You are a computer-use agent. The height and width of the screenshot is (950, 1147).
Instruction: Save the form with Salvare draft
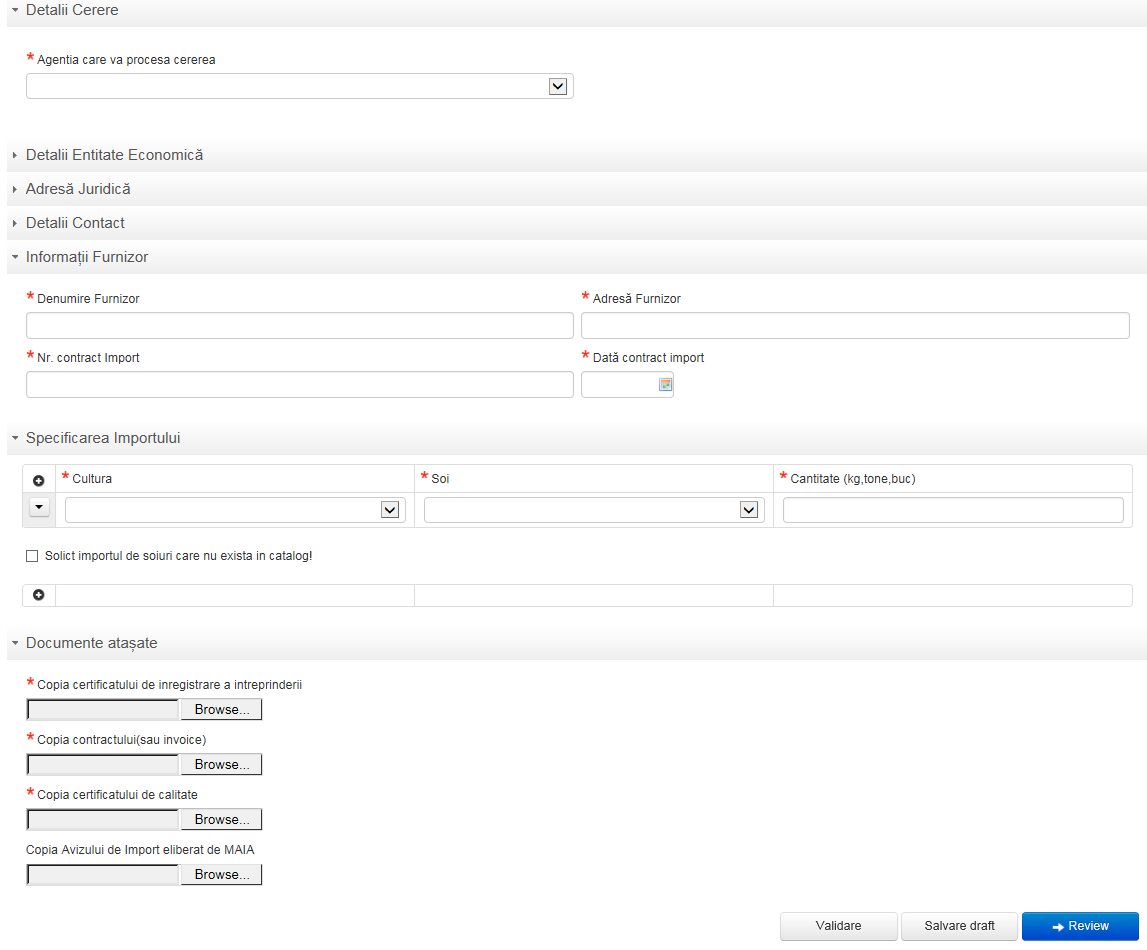point(959,926)
